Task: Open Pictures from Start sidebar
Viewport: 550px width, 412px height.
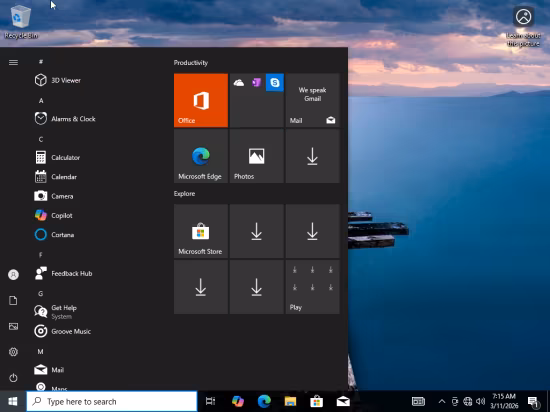Action: 13,326
